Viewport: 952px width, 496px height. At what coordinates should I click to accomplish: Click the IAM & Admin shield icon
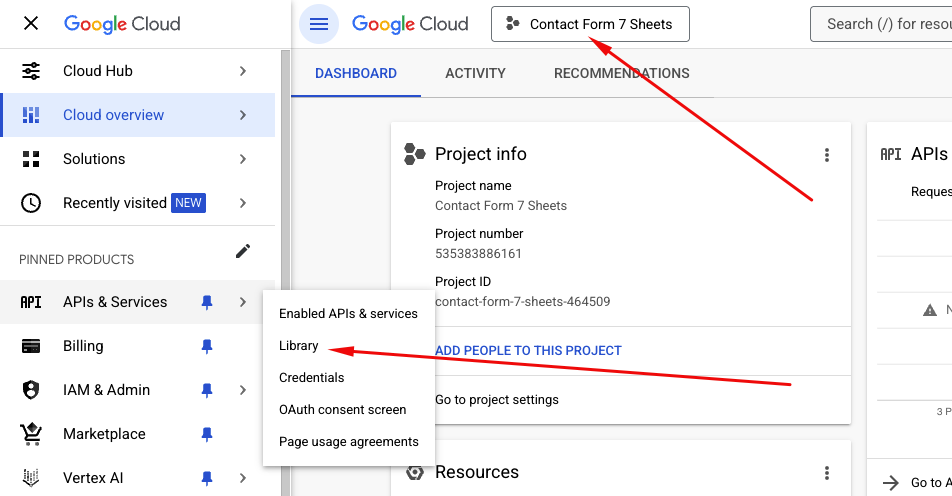coord(31,390)
